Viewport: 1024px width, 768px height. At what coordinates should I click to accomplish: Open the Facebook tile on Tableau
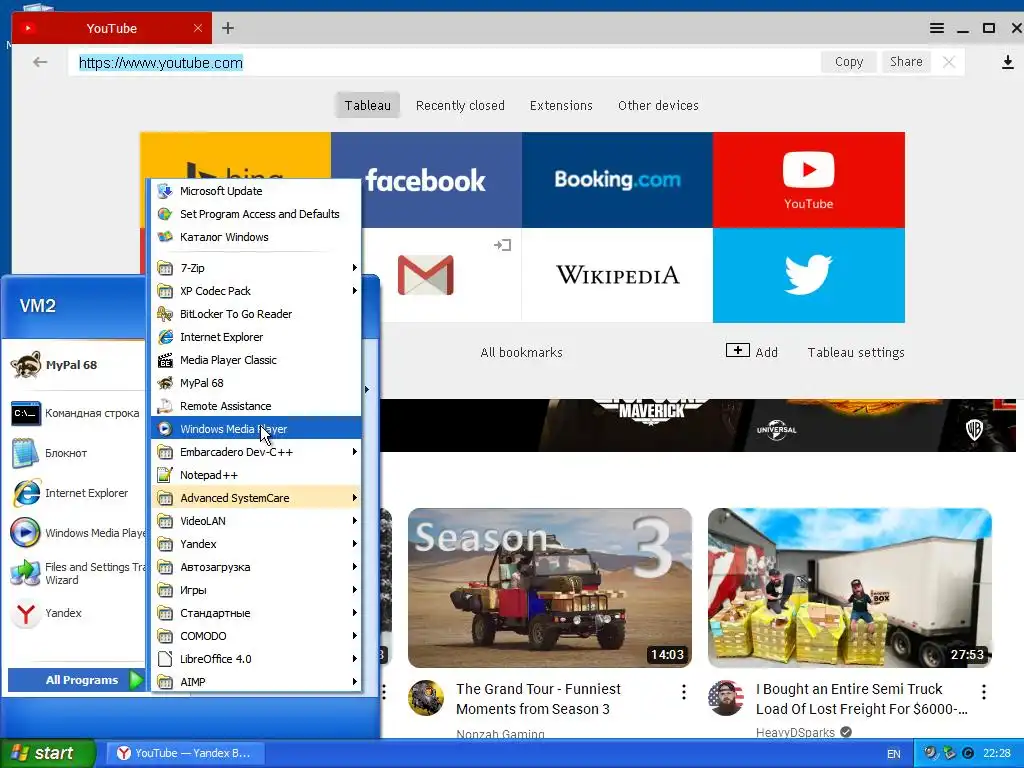click(x=426, y=180)
